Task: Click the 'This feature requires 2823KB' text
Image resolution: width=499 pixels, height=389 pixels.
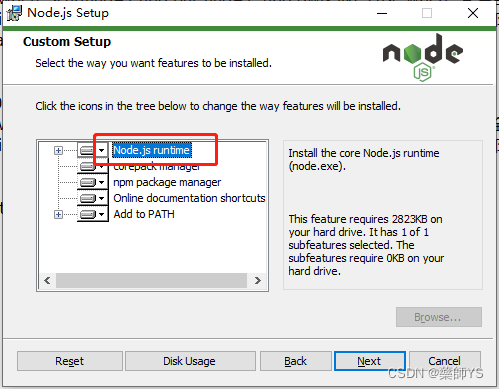Action: coord(366,245)
